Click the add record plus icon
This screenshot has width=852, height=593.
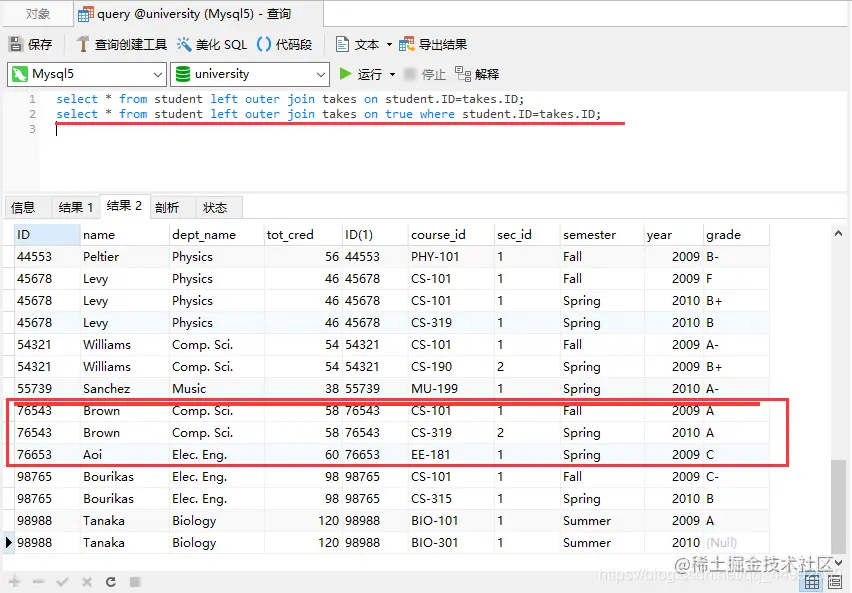coord(15,582)
